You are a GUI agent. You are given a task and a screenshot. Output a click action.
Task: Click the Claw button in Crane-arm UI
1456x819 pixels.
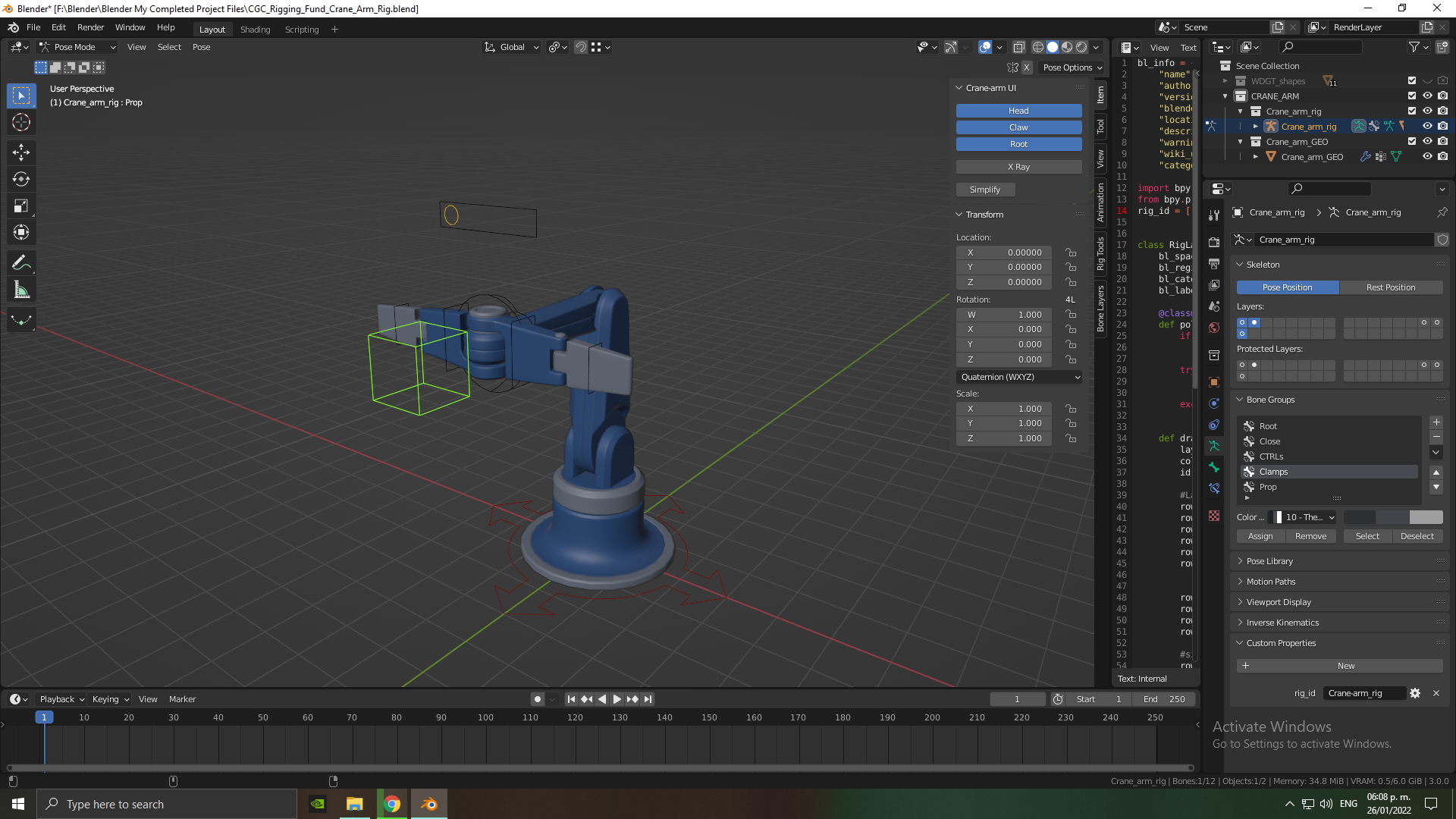pos(1018,127)
